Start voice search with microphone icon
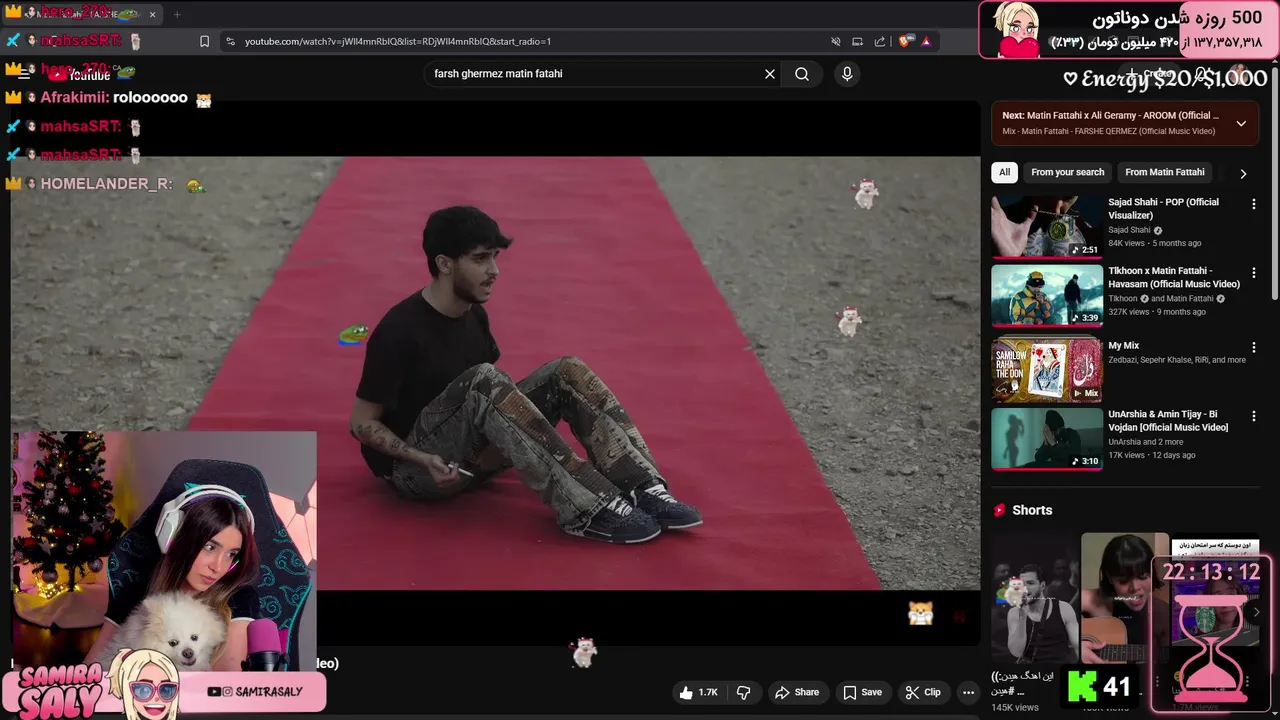This screenshot has width=1280, height=720. pos(847,74)
